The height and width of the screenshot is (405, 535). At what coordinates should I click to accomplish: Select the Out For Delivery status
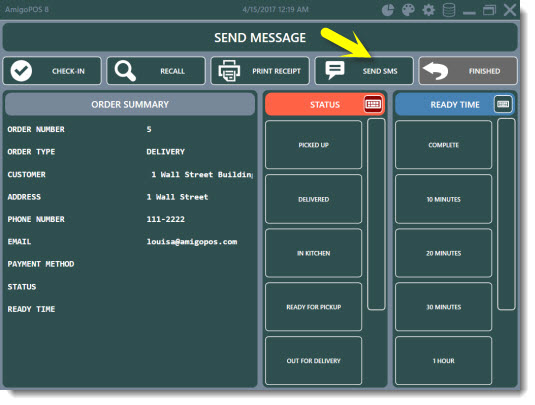coord(313,361)
